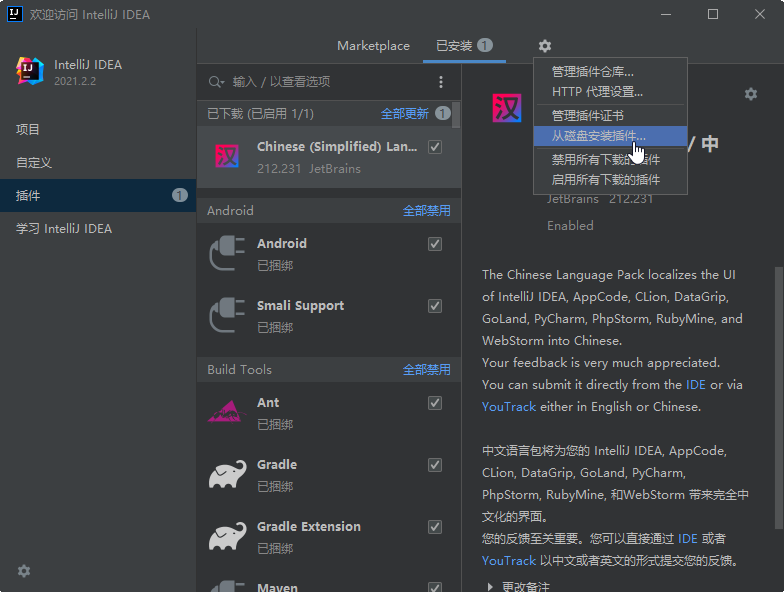Viewport: 784px width, 592px height.
Task: Click the IntelliJ IDEA logo in sidebar
Action: tap(30, 71)
